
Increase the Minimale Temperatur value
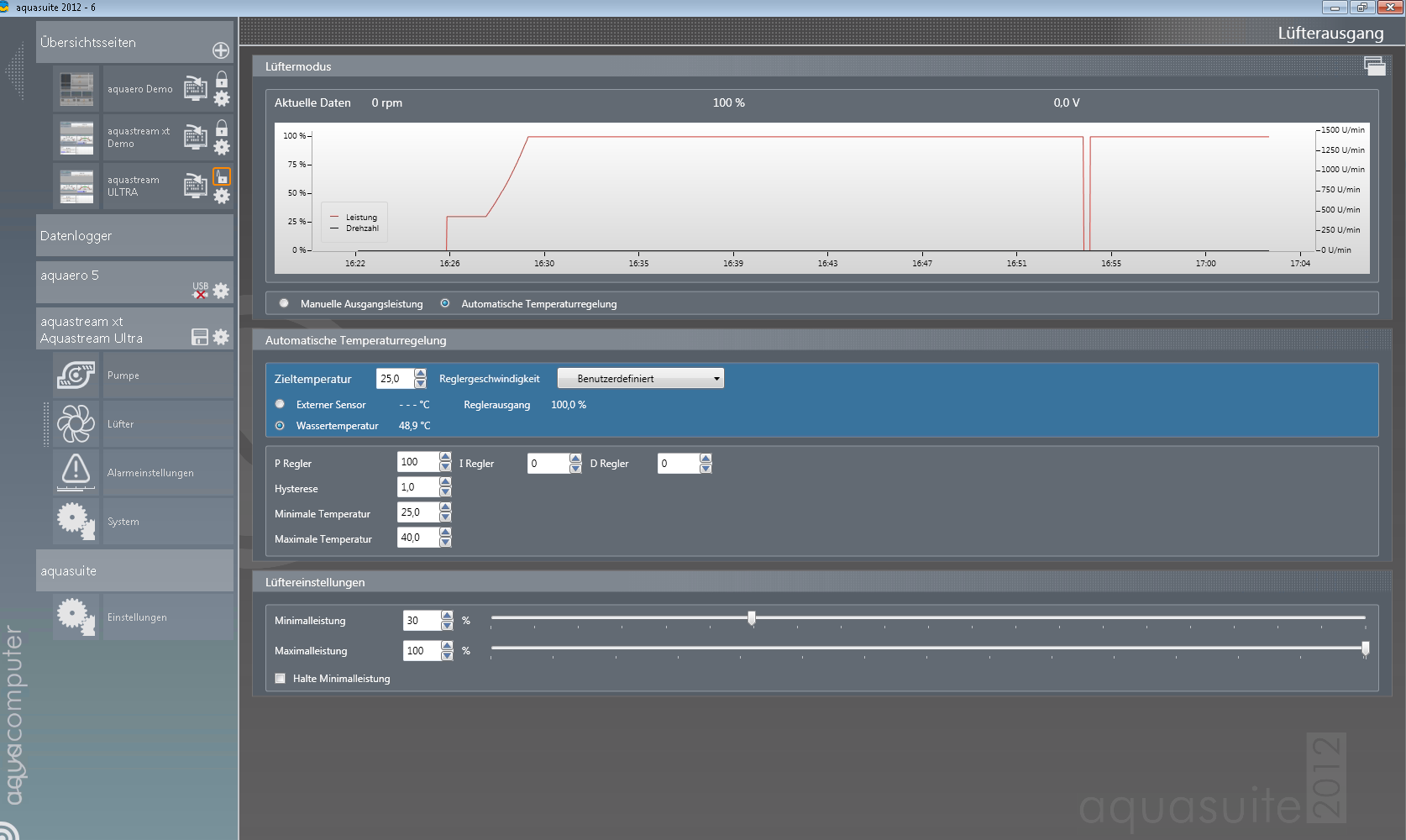(446, 507)
